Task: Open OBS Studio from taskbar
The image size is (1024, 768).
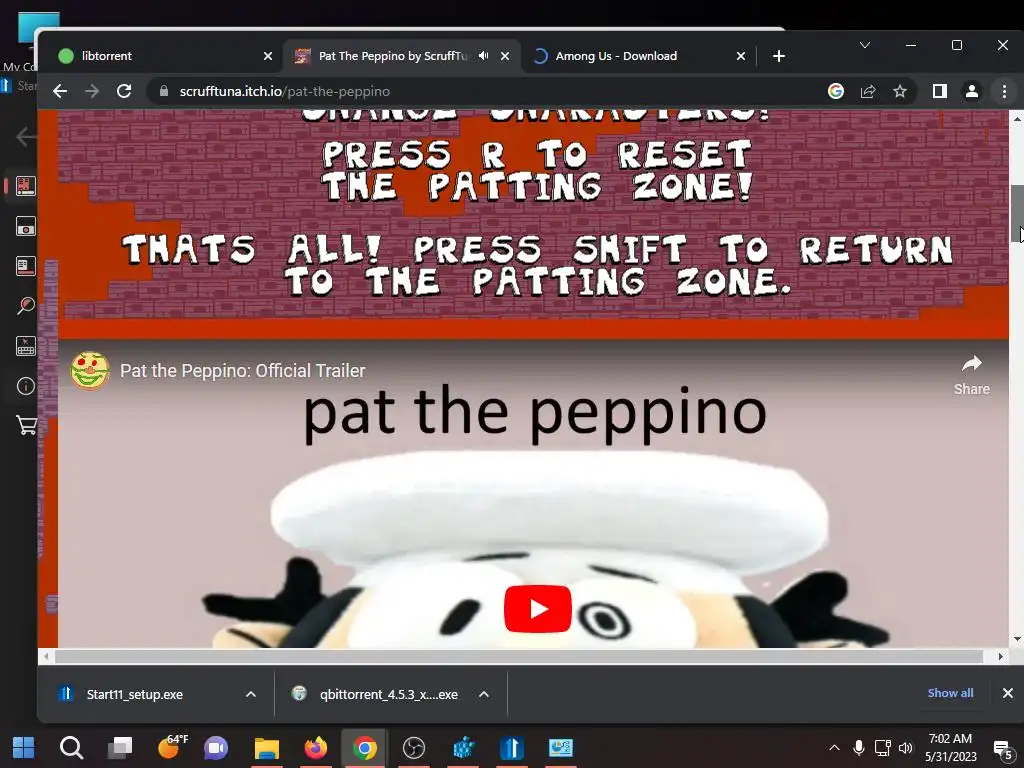Action: pos(413,748)
